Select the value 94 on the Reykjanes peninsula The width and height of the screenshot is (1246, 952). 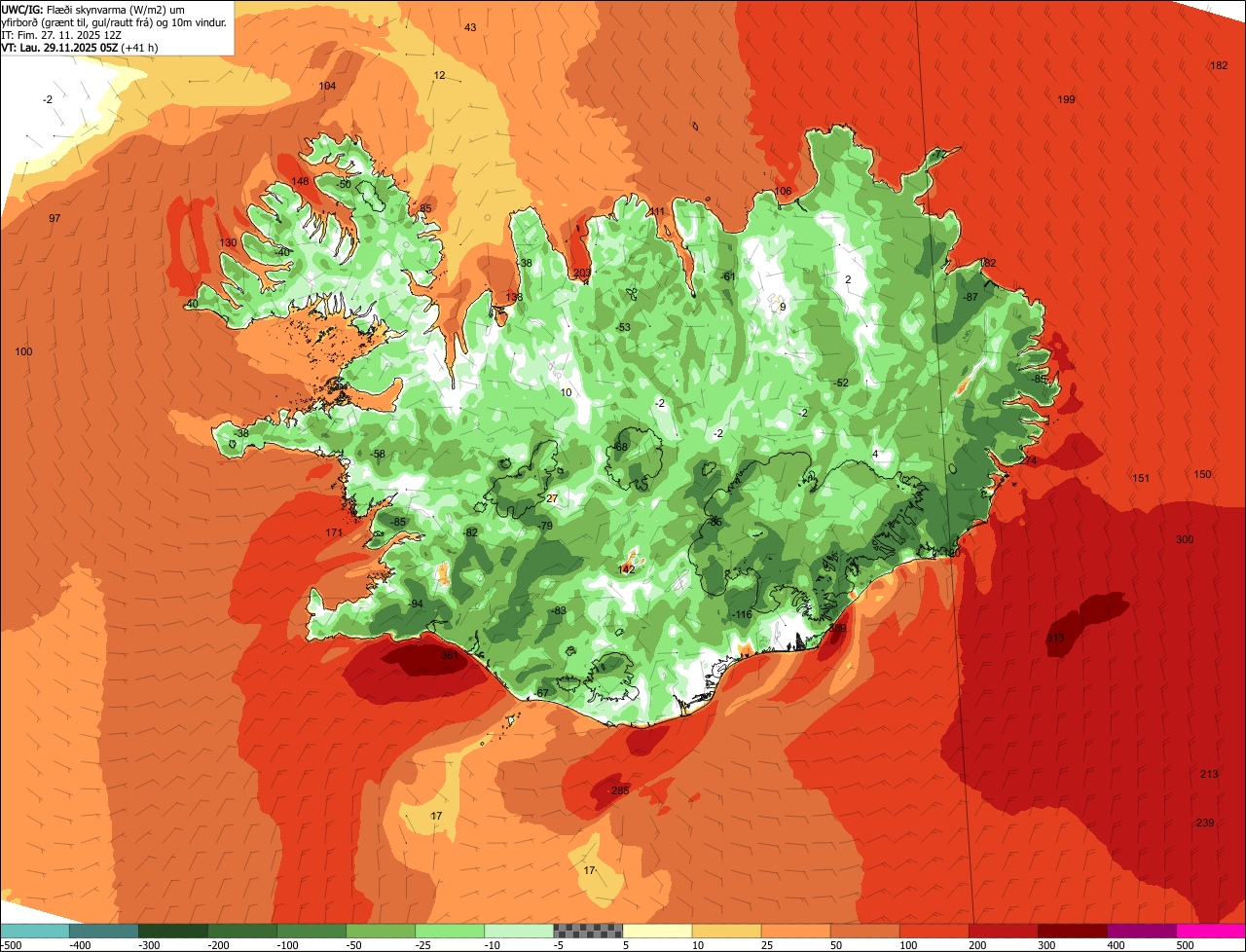[417, 604]
